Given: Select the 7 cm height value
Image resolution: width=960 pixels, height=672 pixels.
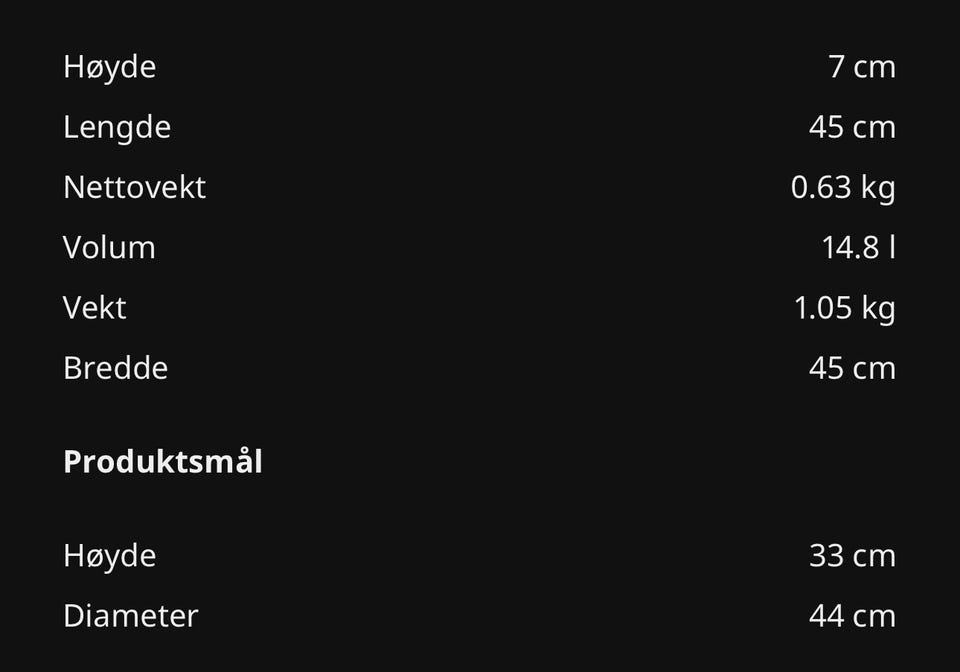Looking at the screenshot, I should 861,68.
